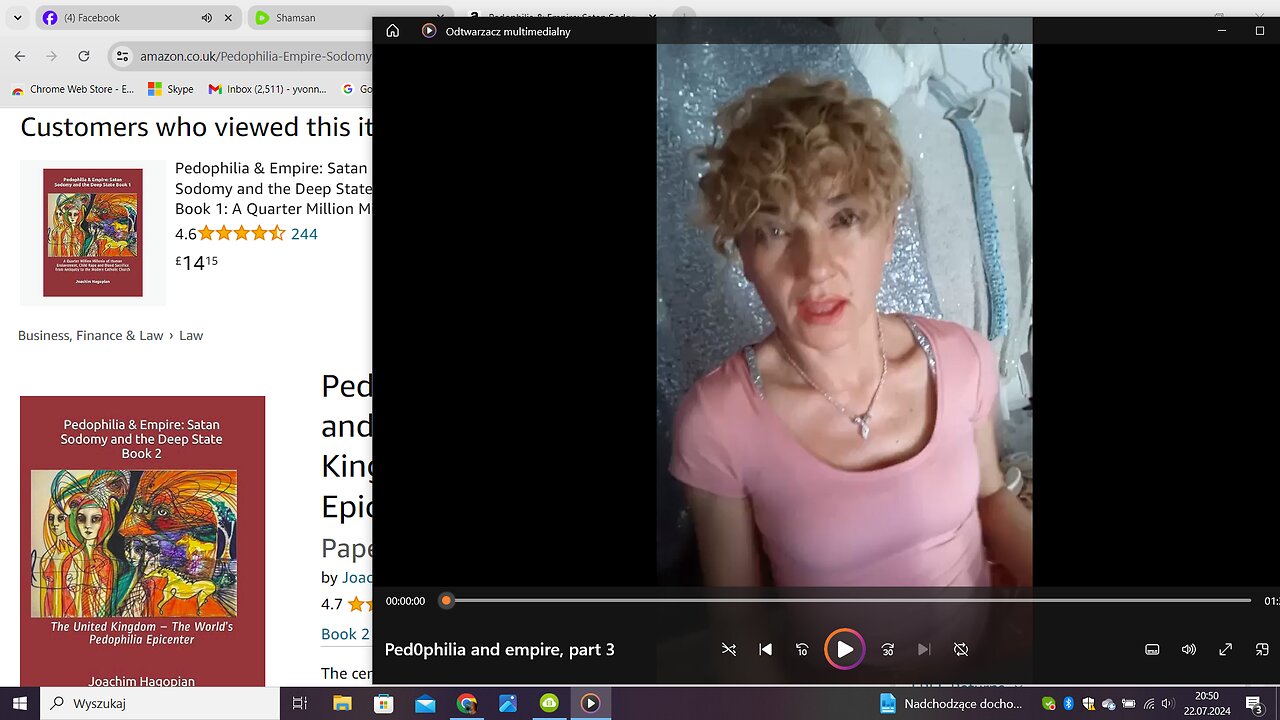Switch to Chrome in the taskbar
1280x720 pixels.
pyautogui.click(x=466, y=703)
